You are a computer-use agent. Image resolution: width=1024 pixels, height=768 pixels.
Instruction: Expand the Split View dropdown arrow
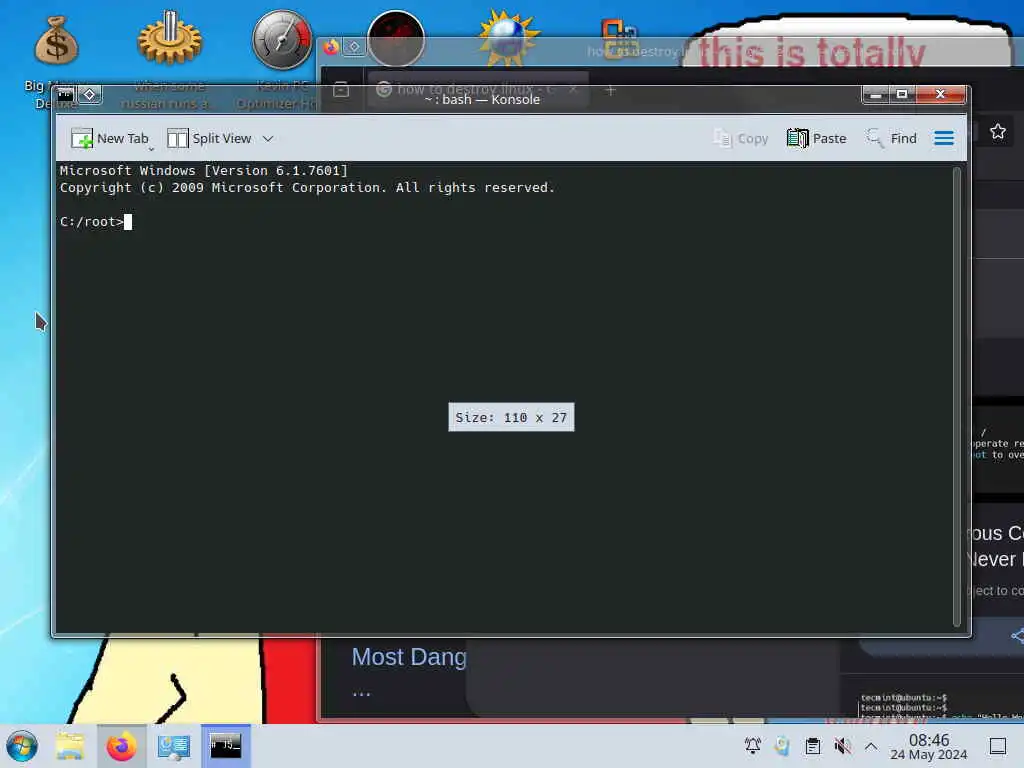point(268,138)
